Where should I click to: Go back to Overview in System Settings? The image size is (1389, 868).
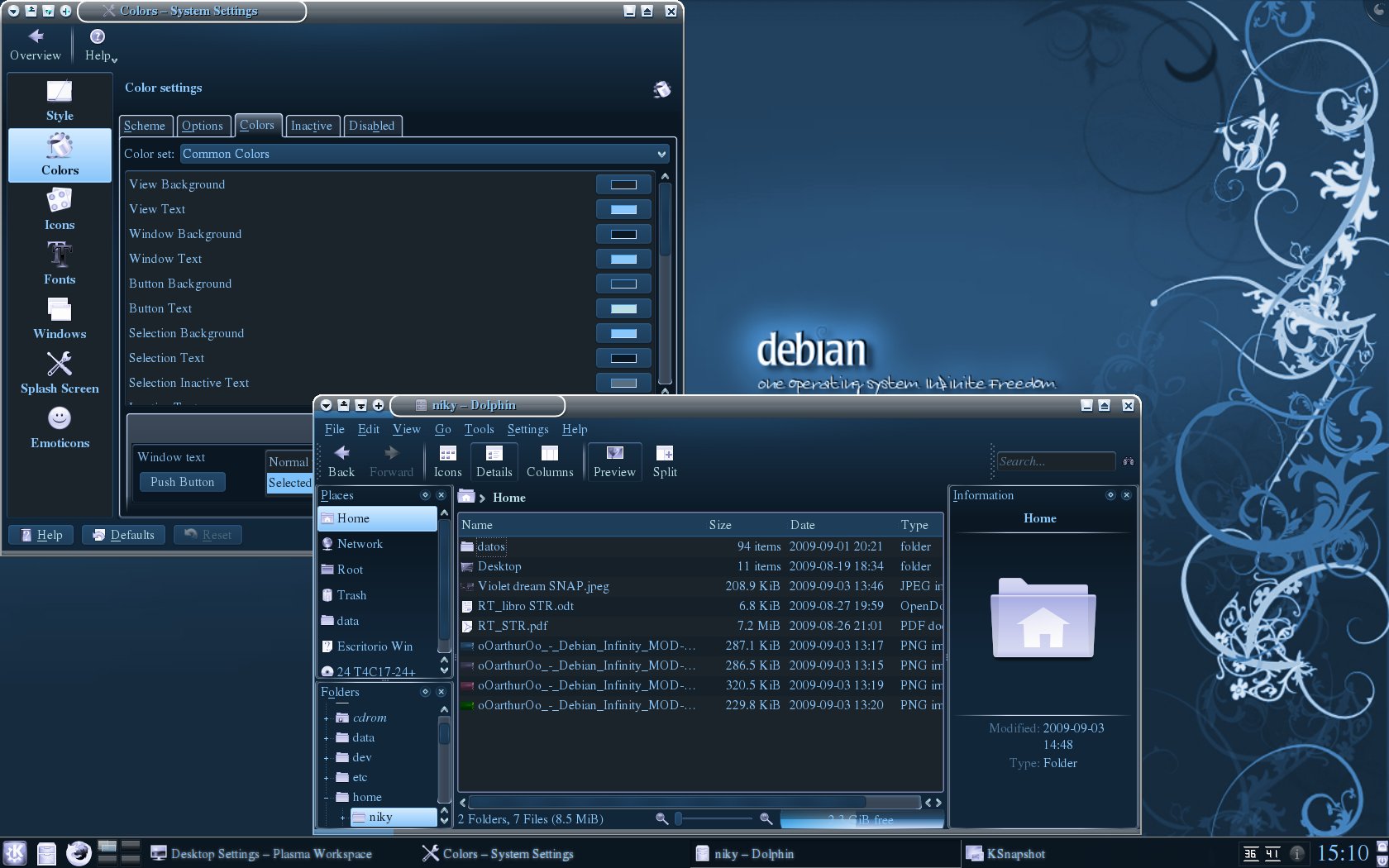coord(36,45)
